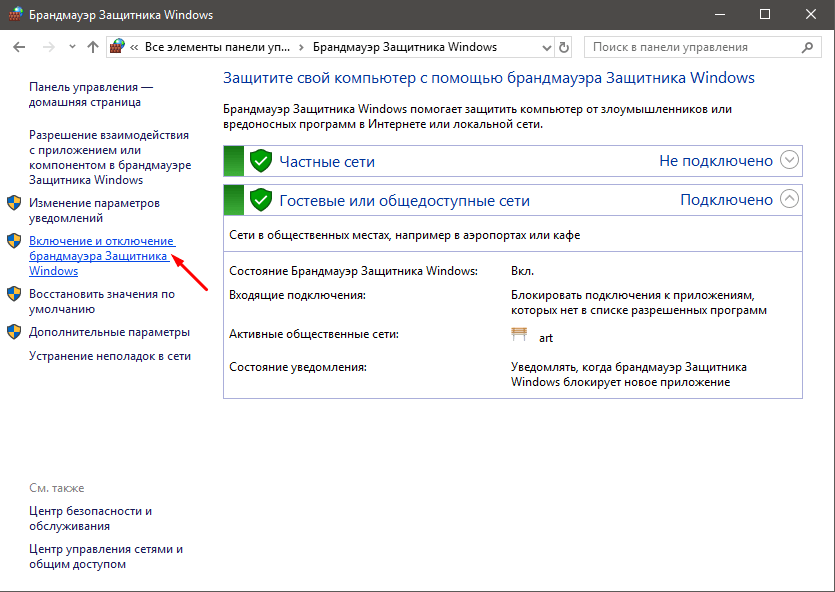The height and width of the screenshot is (592, 835).
Task: Select the network name art
Action: (546, 338)
